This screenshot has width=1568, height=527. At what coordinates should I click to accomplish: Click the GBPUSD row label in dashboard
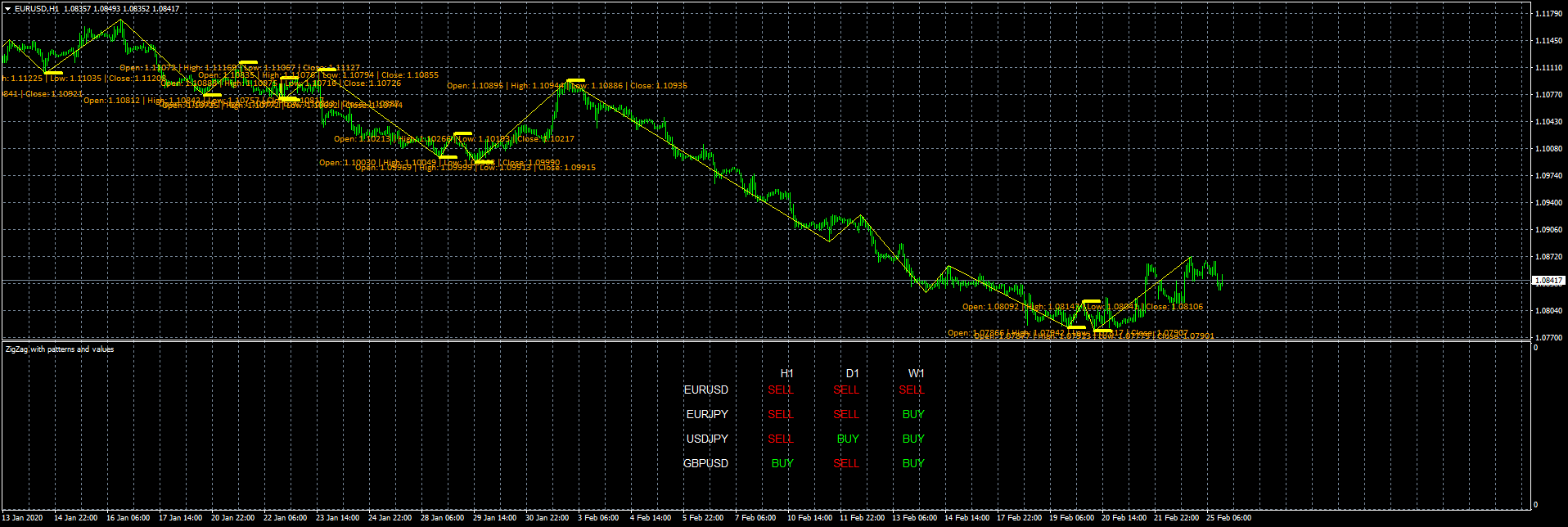tap(705, 463)
